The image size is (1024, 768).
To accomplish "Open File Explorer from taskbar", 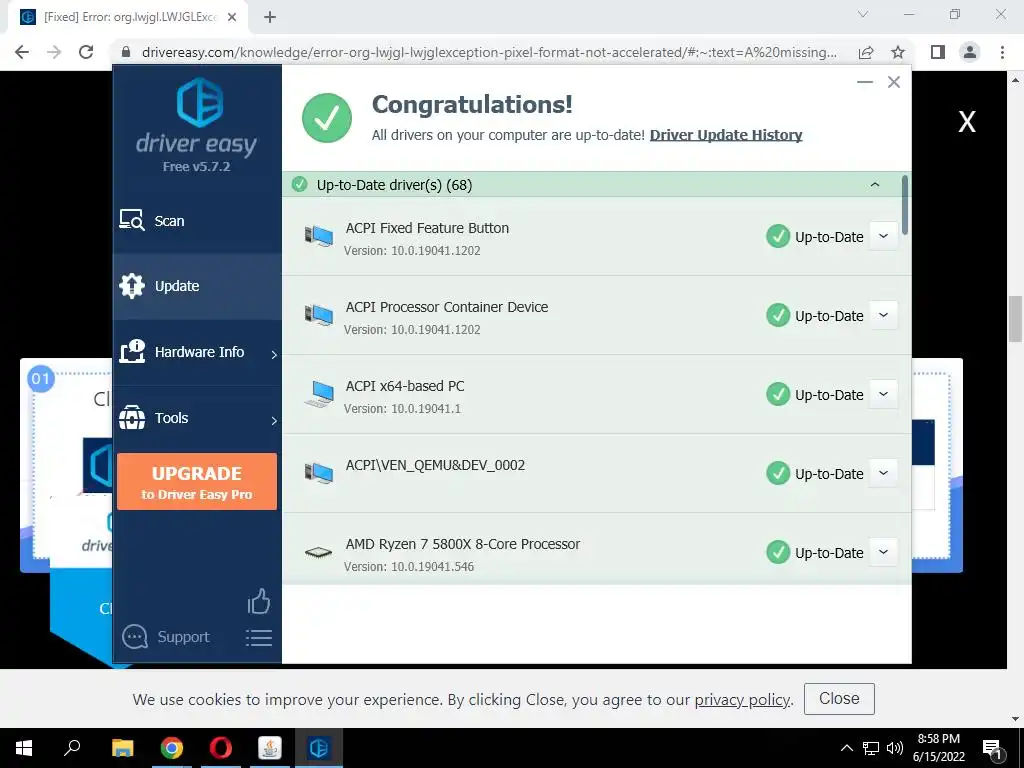I will tap(122, 748).
